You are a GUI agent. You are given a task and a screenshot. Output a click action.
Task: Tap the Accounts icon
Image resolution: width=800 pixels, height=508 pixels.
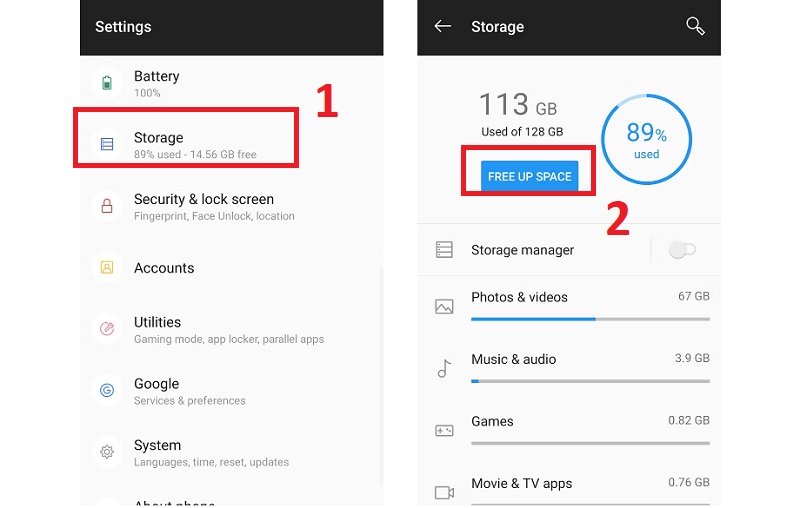click(107, 268)
